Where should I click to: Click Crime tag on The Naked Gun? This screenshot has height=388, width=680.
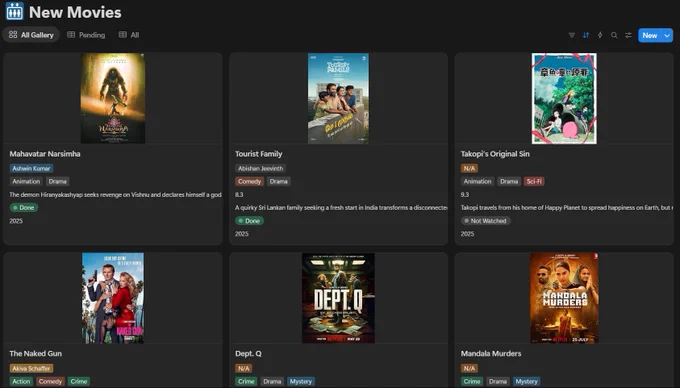78,381
